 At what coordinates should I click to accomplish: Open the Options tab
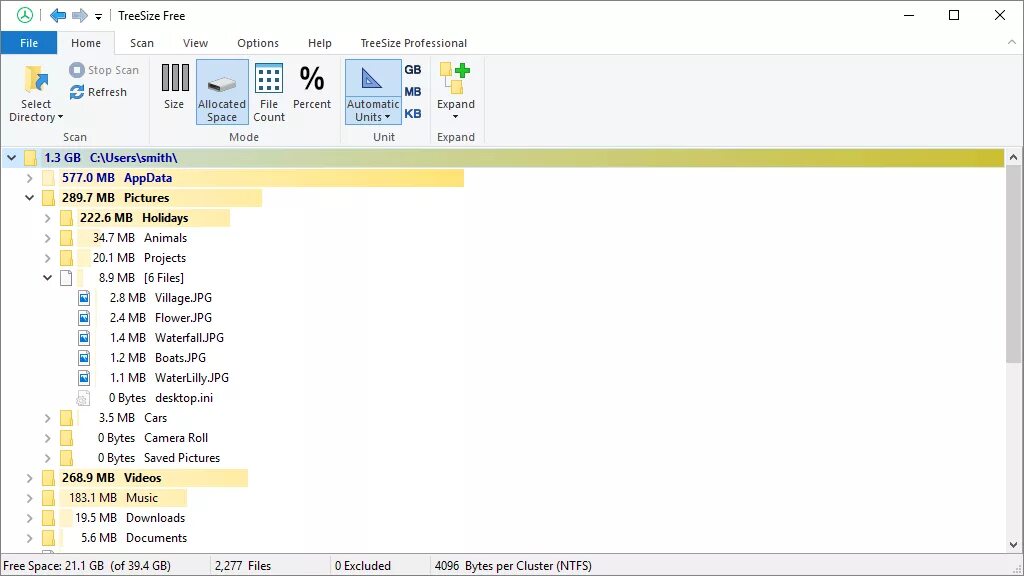[258, 43]
